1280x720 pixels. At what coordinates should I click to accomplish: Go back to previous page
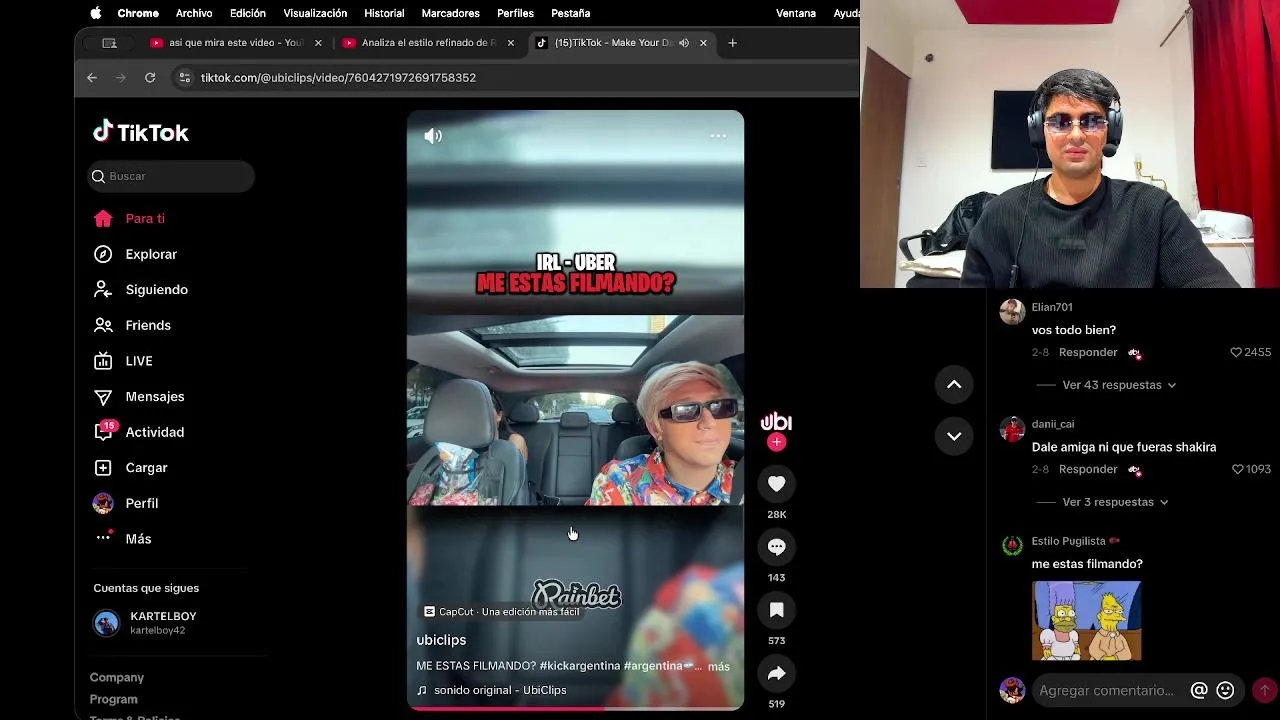[92, 77]
